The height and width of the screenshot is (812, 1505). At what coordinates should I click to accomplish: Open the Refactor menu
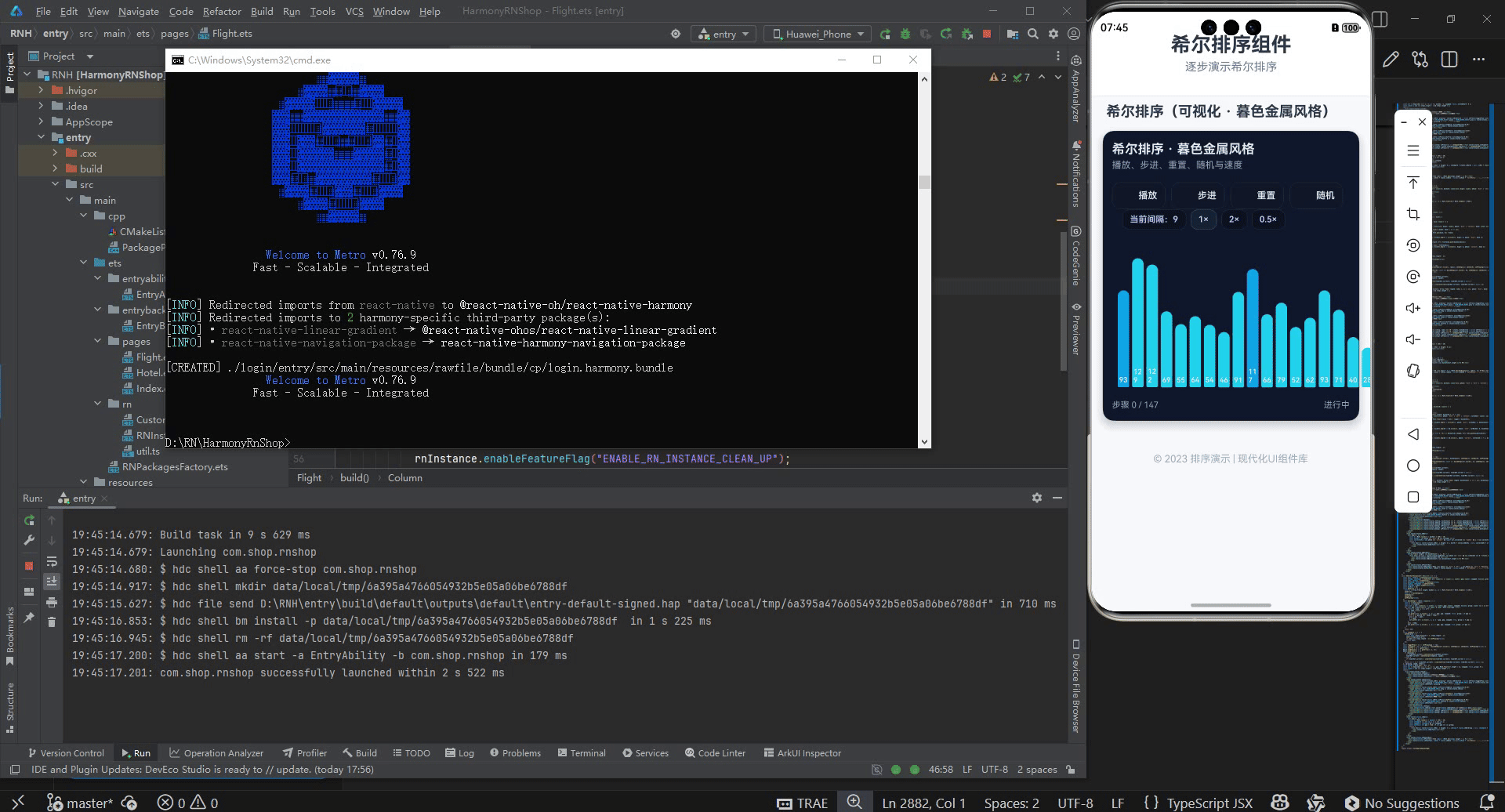pos(222,11)
